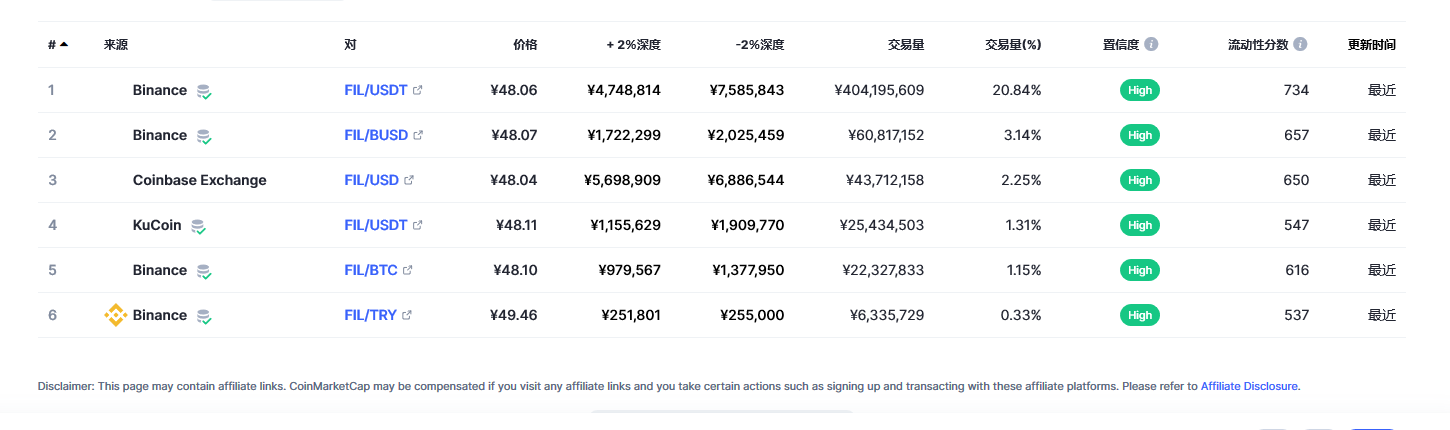Image resolution: width=1450 pixels, height=430 pixels.
Task: Click the reserve verification icon next to KuCoin
Action: coord(199,226)
